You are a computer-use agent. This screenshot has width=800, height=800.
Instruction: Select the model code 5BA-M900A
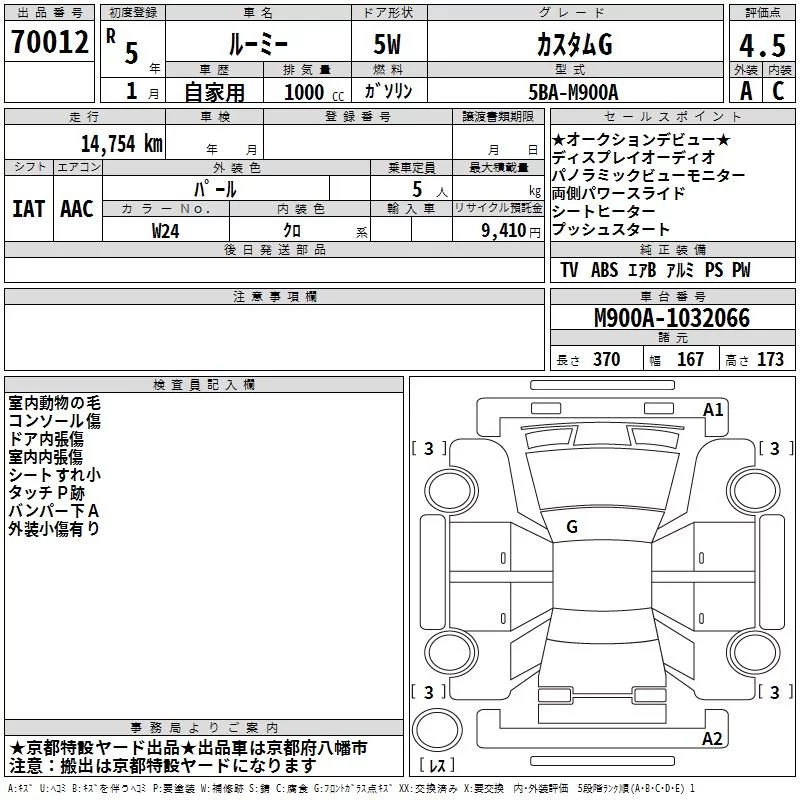tap(573, 92)
